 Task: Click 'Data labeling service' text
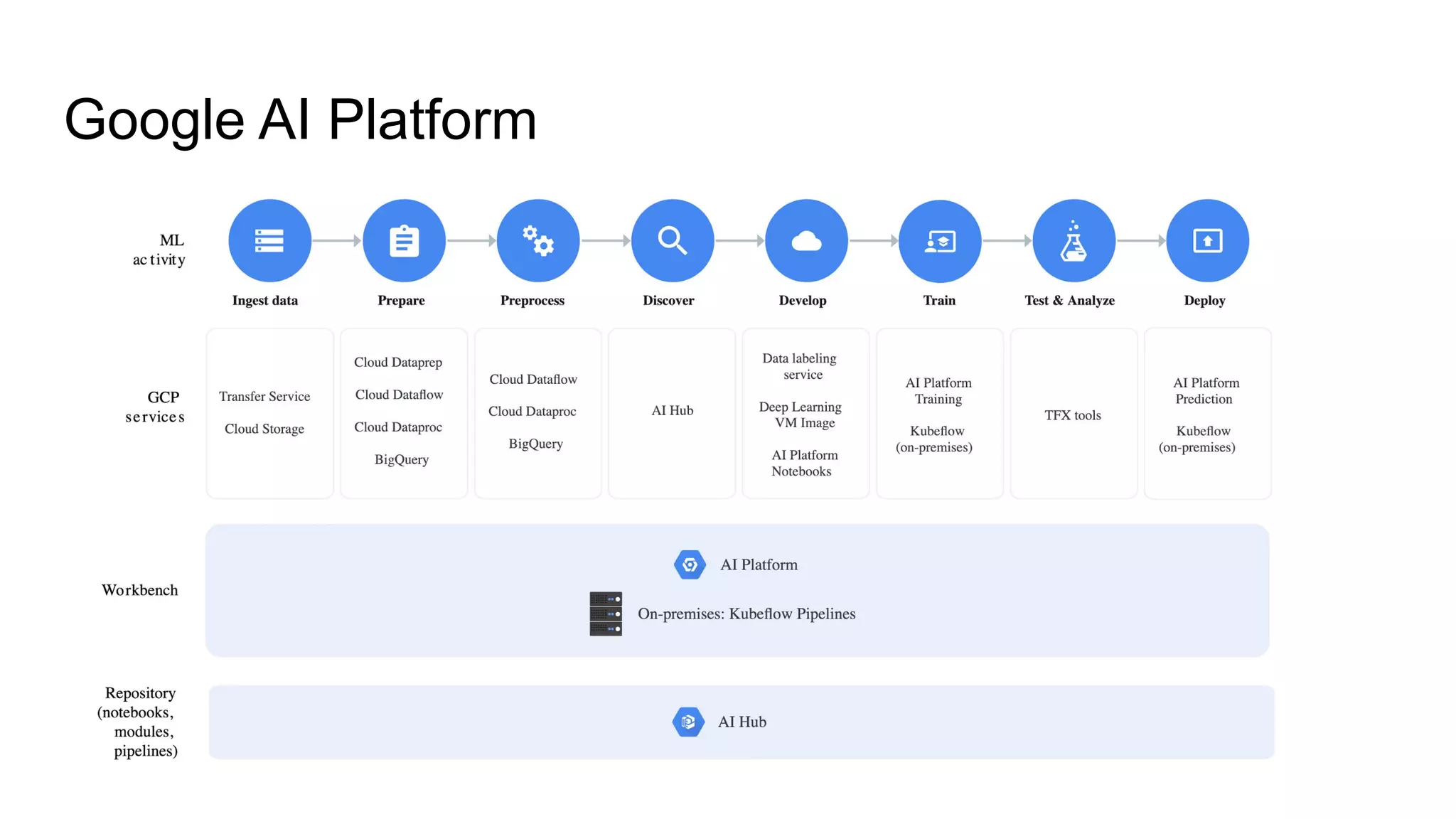point(800,367)
